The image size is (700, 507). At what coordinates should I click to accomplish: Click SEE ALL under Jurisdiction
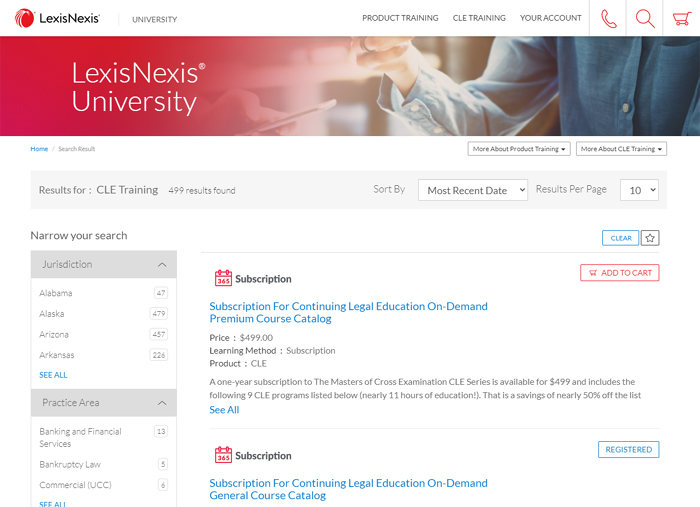(x=53, y=375)
